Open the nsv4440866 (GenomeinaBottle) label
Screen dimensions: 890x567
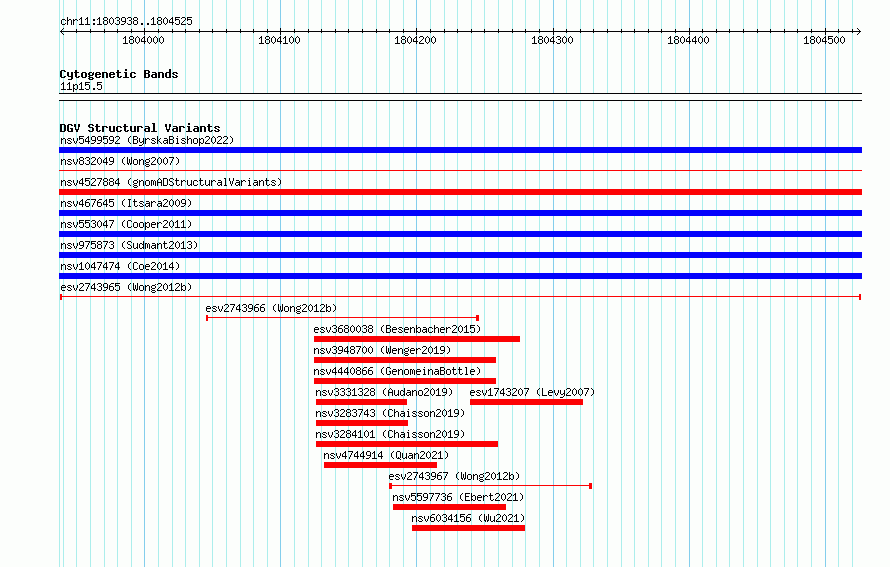397,371
